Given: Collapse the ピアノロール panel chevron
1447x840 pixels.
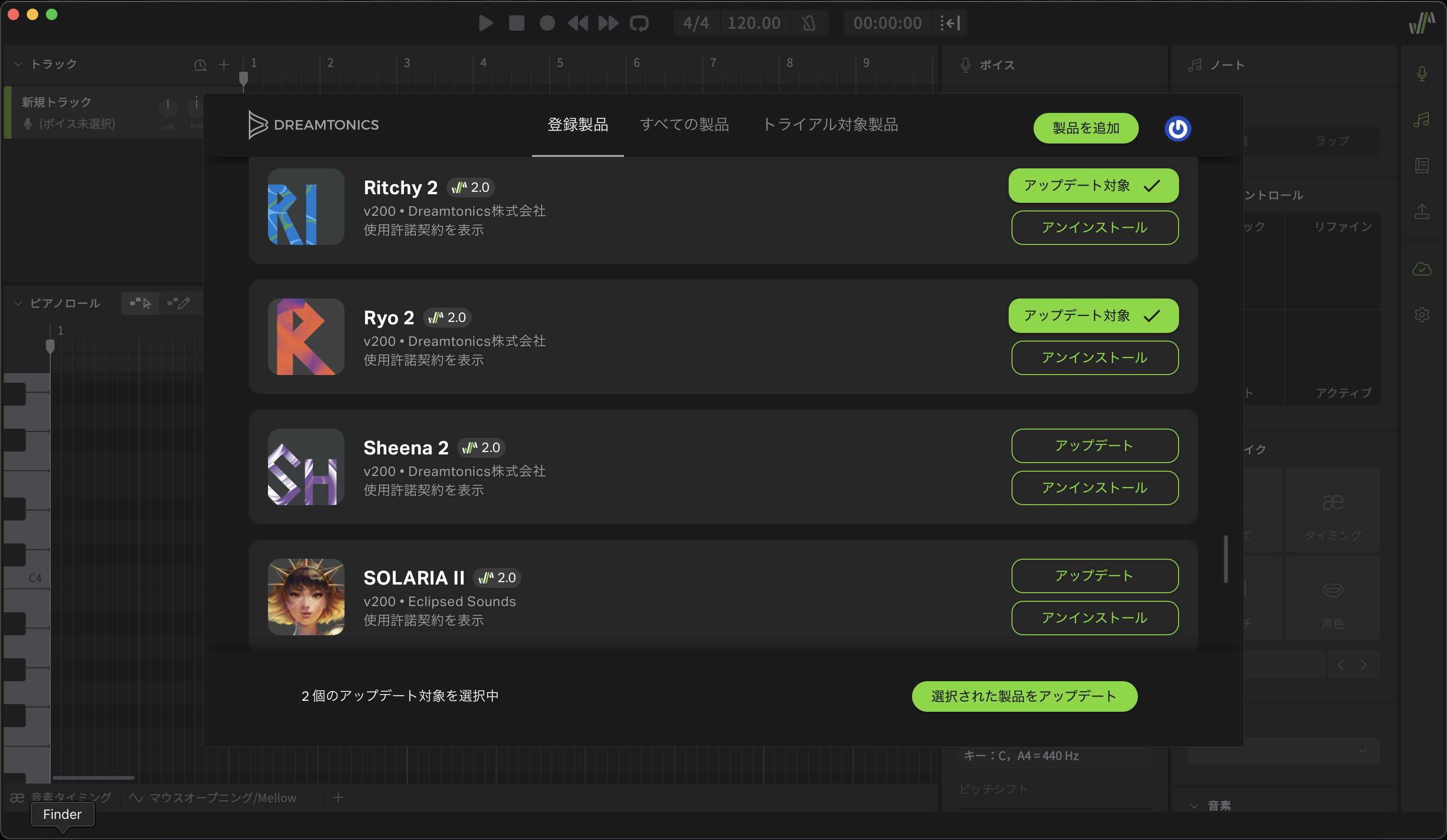Looking at the screenshot, I should pyautogui.click(x=18, y=303).
